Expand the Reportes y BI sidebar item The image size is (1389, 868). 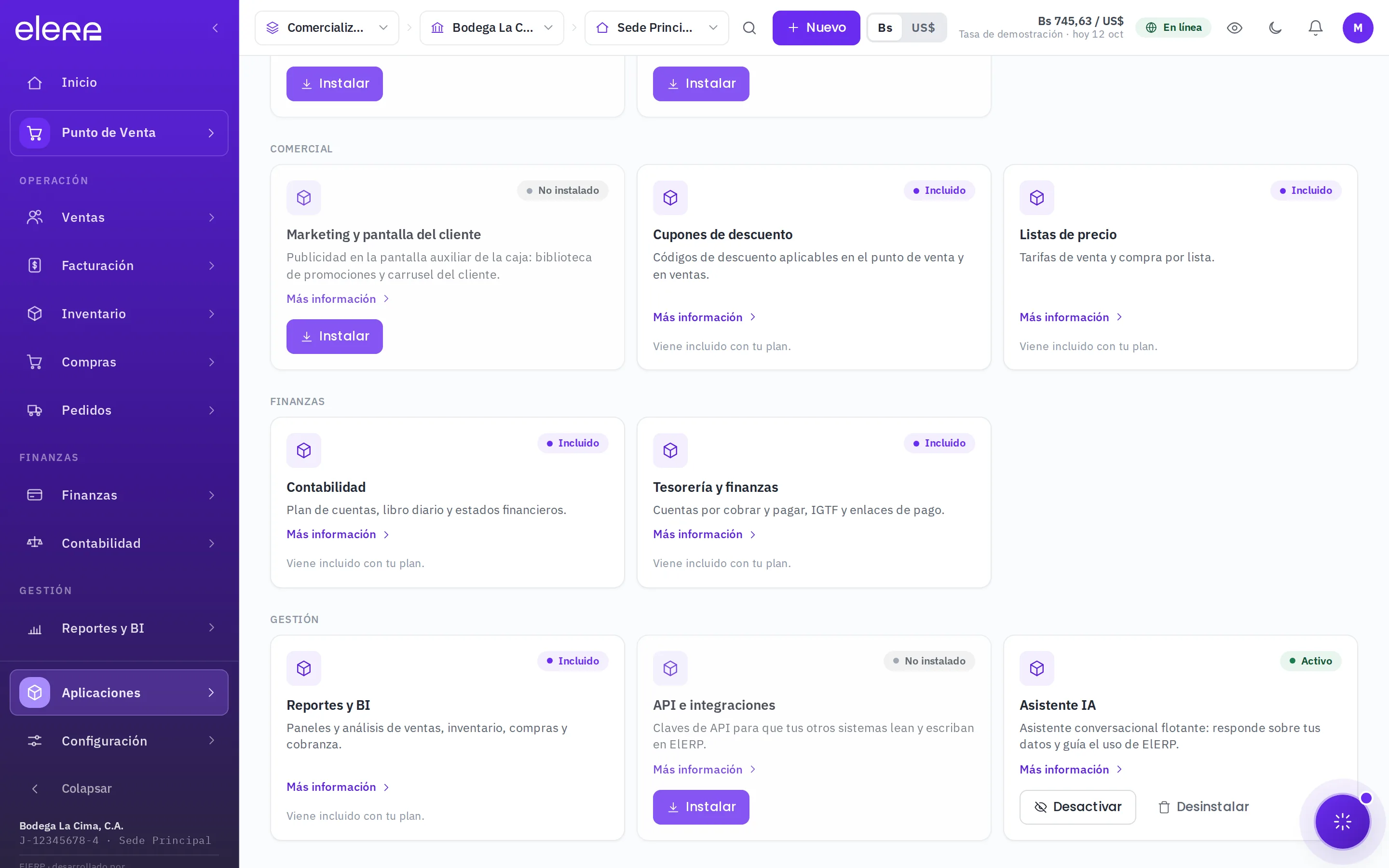tap(119, 628)
